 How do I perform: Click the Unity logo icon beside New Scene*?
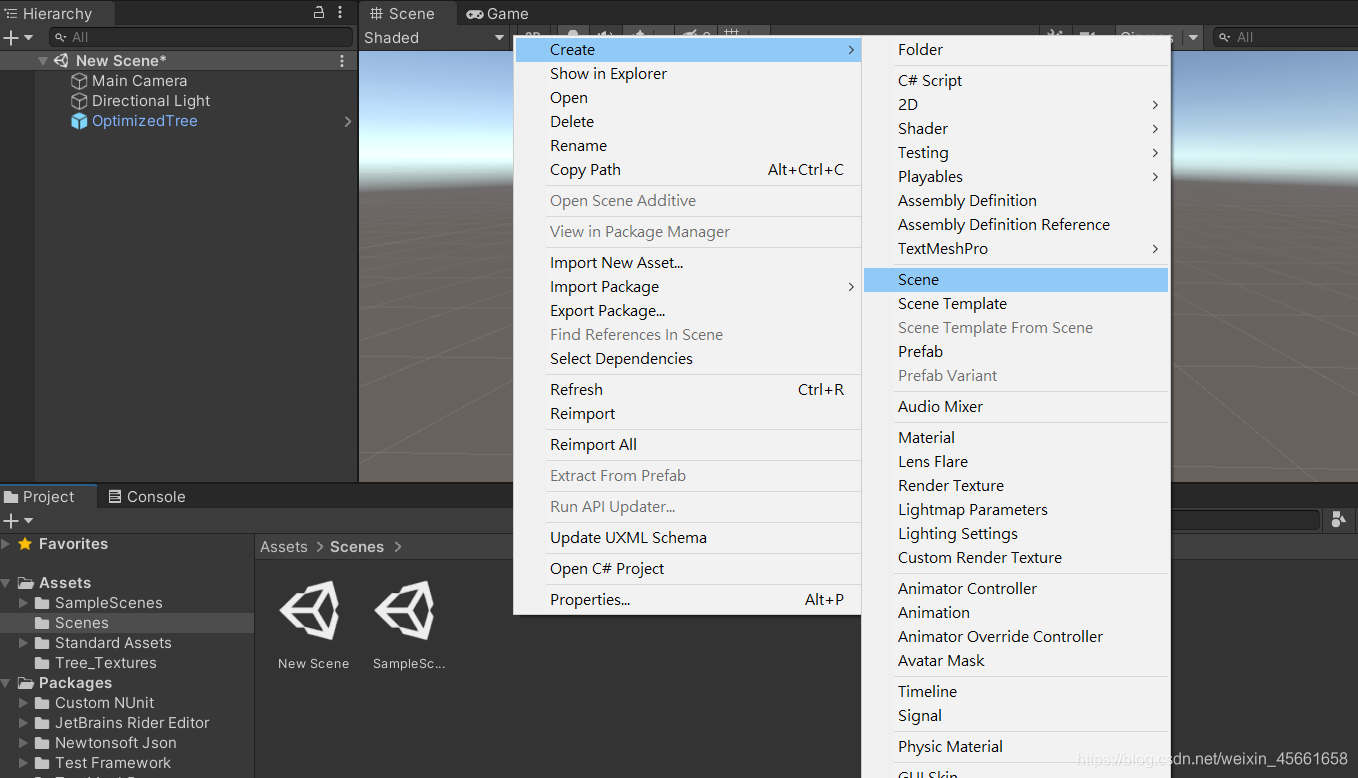pyautogui.click(x=61, y=61)
